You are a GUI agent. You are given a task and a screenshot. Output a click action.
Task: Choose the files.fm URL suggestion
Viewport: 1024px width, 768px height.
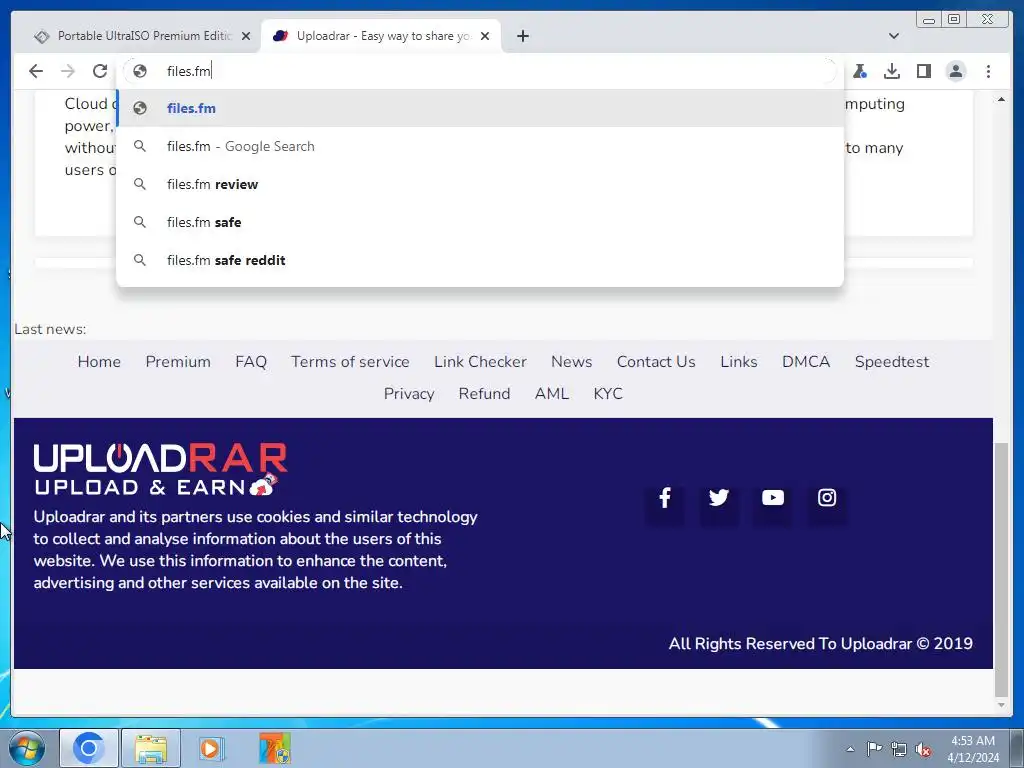pyautogui.click(x=480, y=108)
